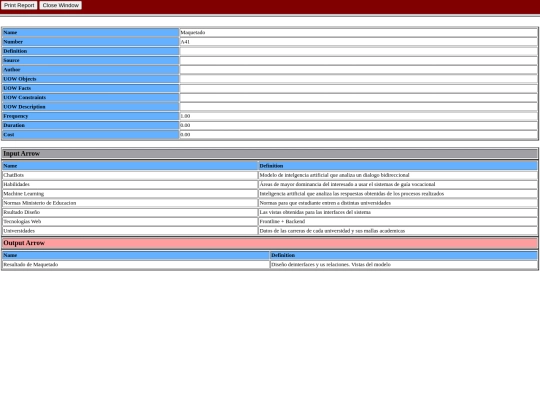Click the 'Output Arrow' section header

pyautogui.click(x=270, y=243)
